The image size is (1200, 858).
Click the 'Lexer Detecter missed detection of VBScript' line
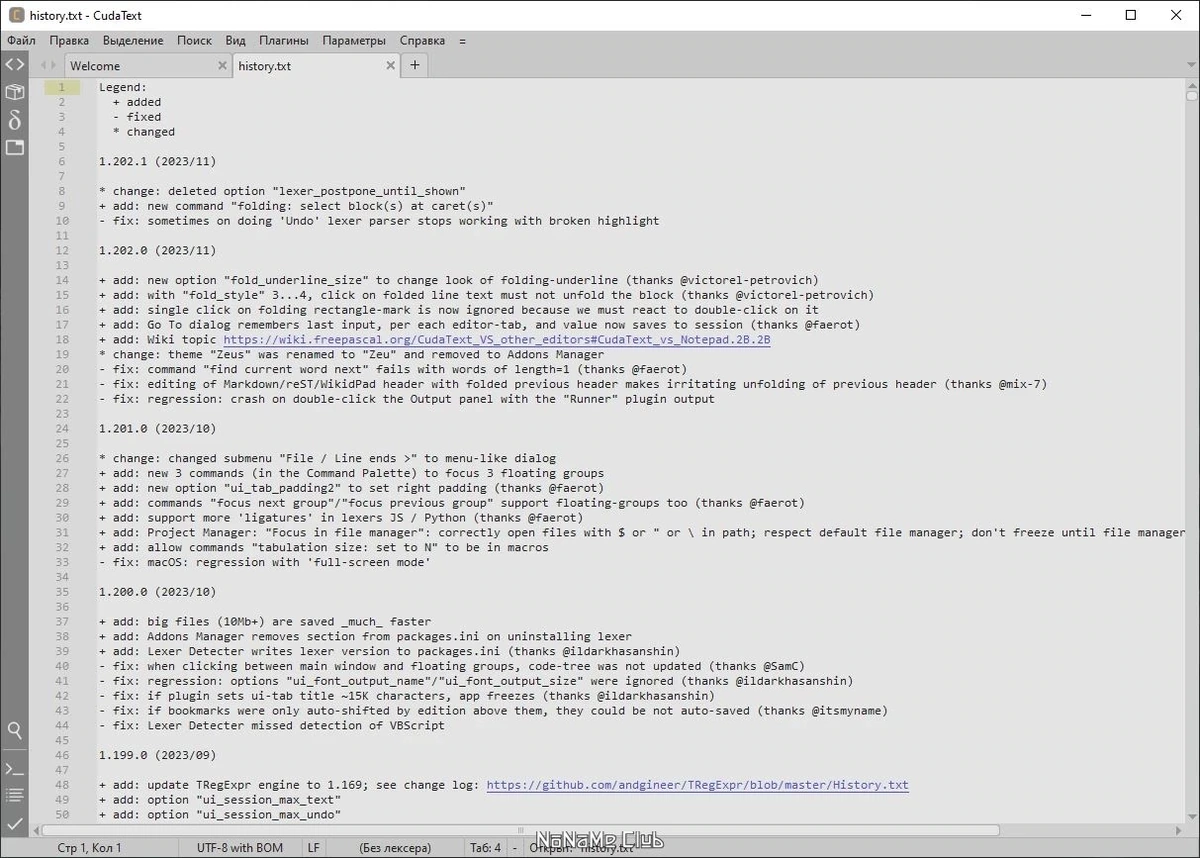tap(272, 725)
